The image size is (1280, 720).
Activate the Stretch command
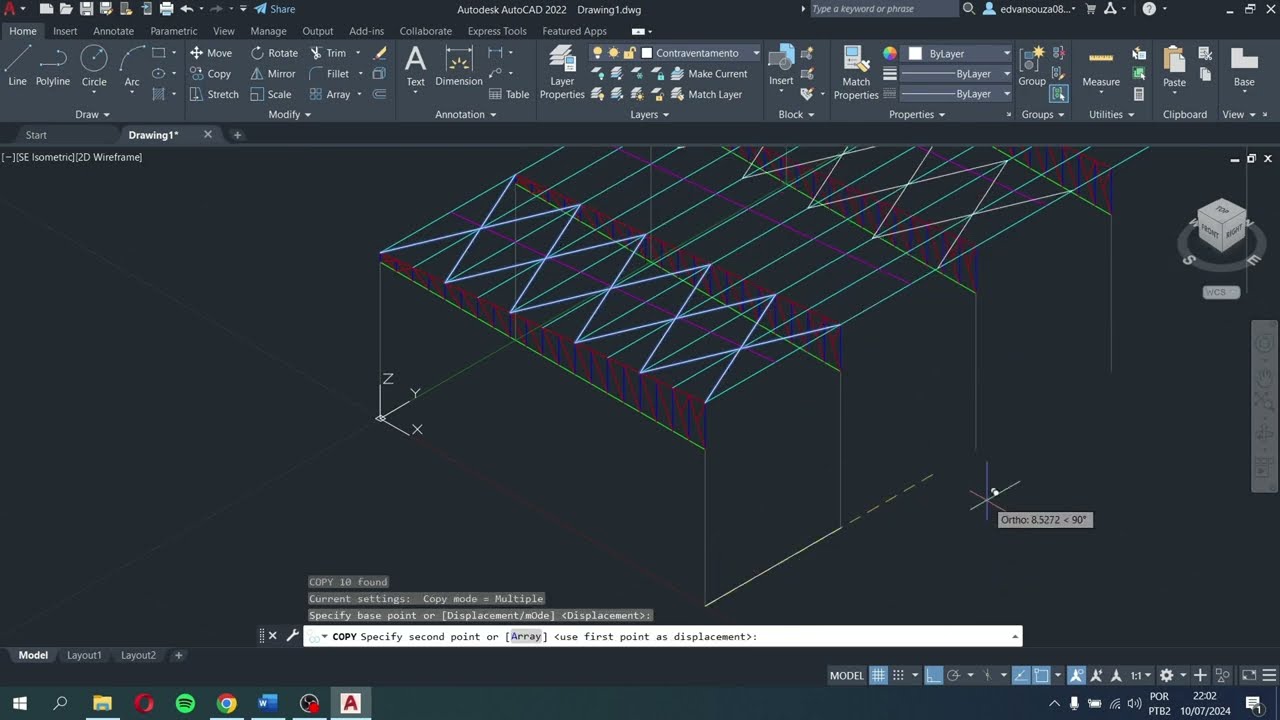pos(214,94)
